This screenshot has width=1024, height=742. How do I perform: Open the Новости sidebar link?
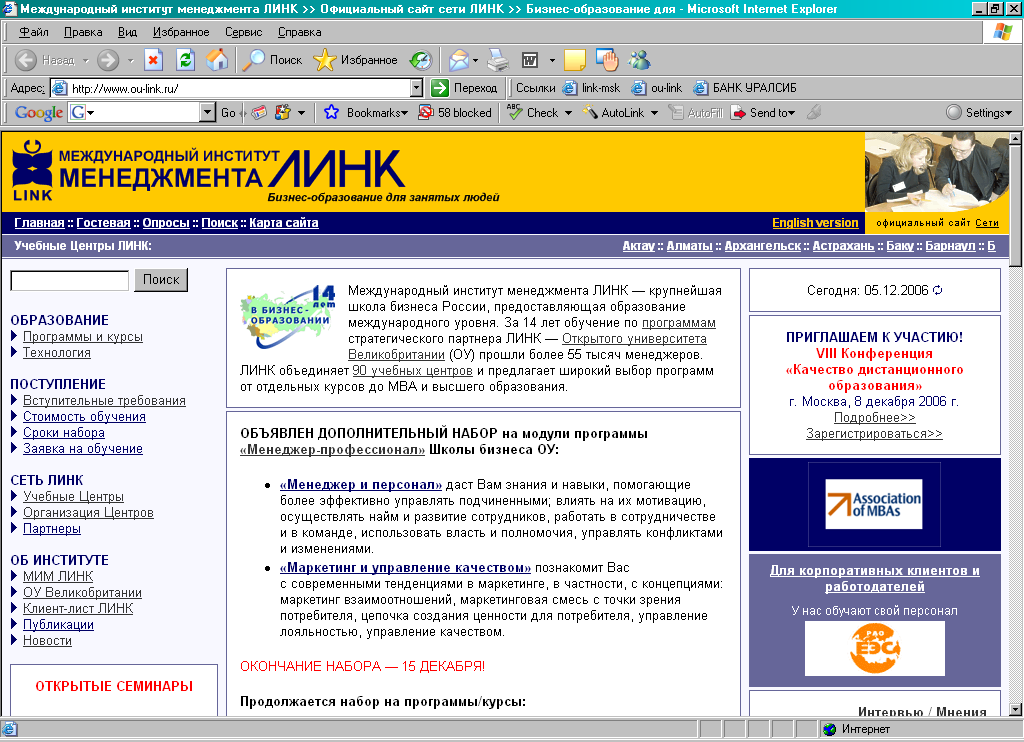(47, 641)
